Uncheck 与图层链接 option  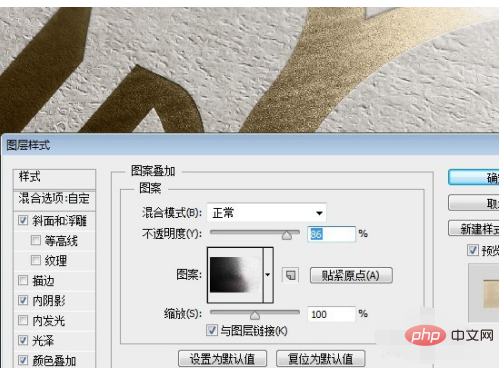tap(212, 330)
